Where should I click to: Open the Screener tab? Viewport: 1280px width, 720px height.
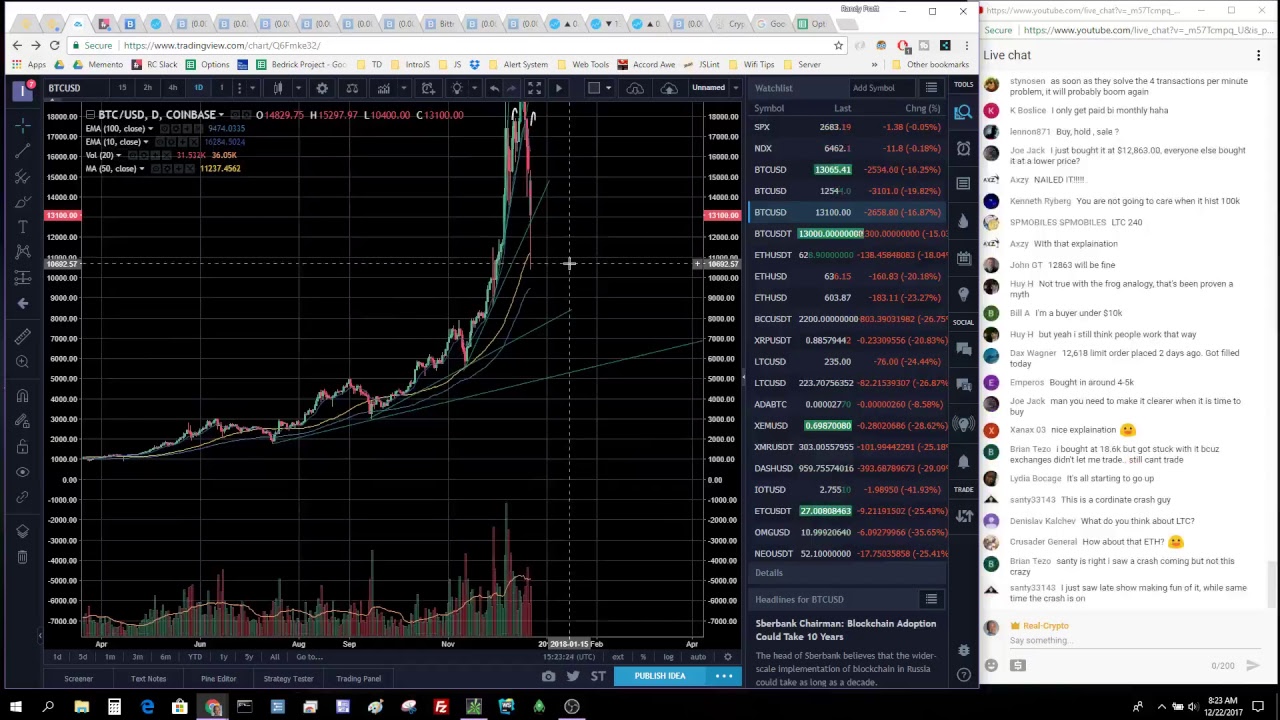78,678
